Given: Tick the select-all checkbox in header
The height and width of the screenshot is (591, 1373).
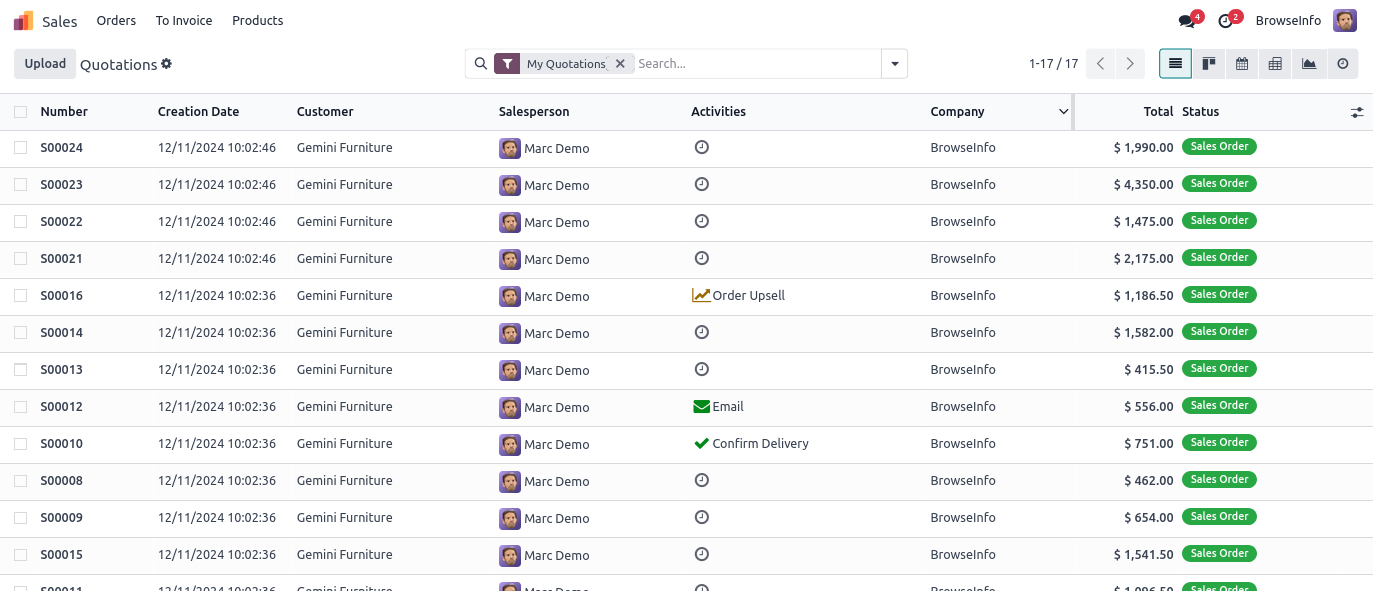Looking at the screenshot, I should (21, 112).
